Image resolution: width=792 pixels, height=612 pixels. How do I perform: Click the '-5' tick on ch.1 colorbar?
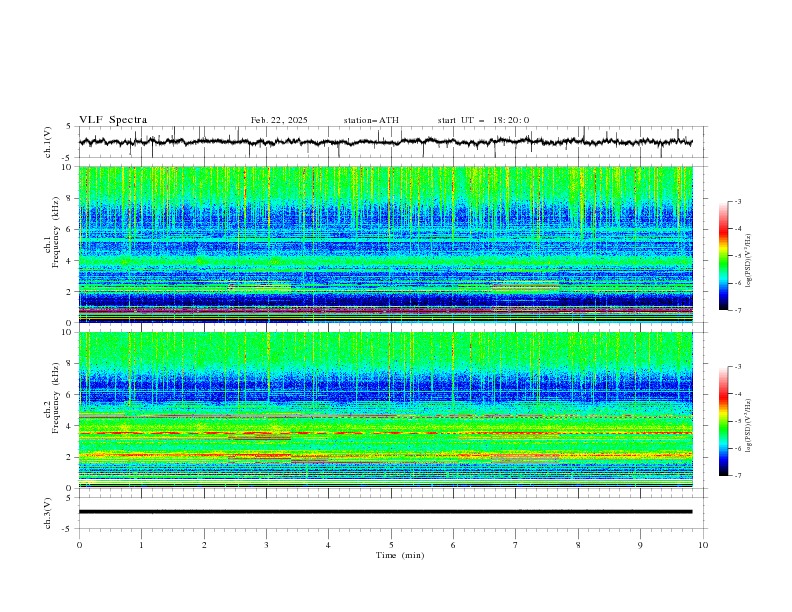737,256
